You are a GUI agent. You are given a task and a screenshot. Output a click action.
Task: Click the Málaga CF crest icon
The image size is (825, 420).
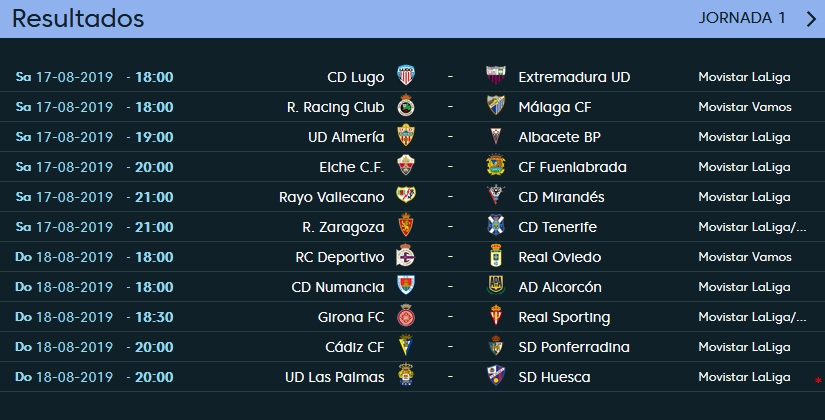pos(496,105)
